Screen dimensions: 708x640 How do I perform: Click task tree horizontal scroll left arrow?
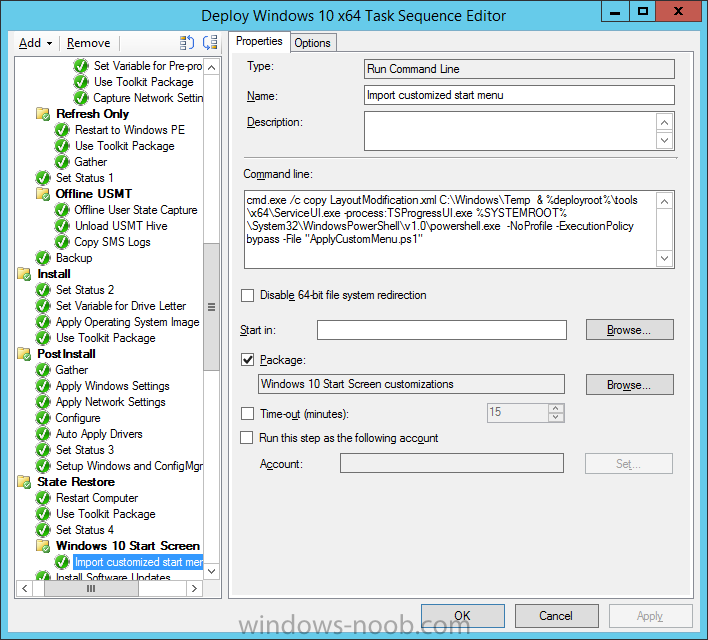pos(25,589)
